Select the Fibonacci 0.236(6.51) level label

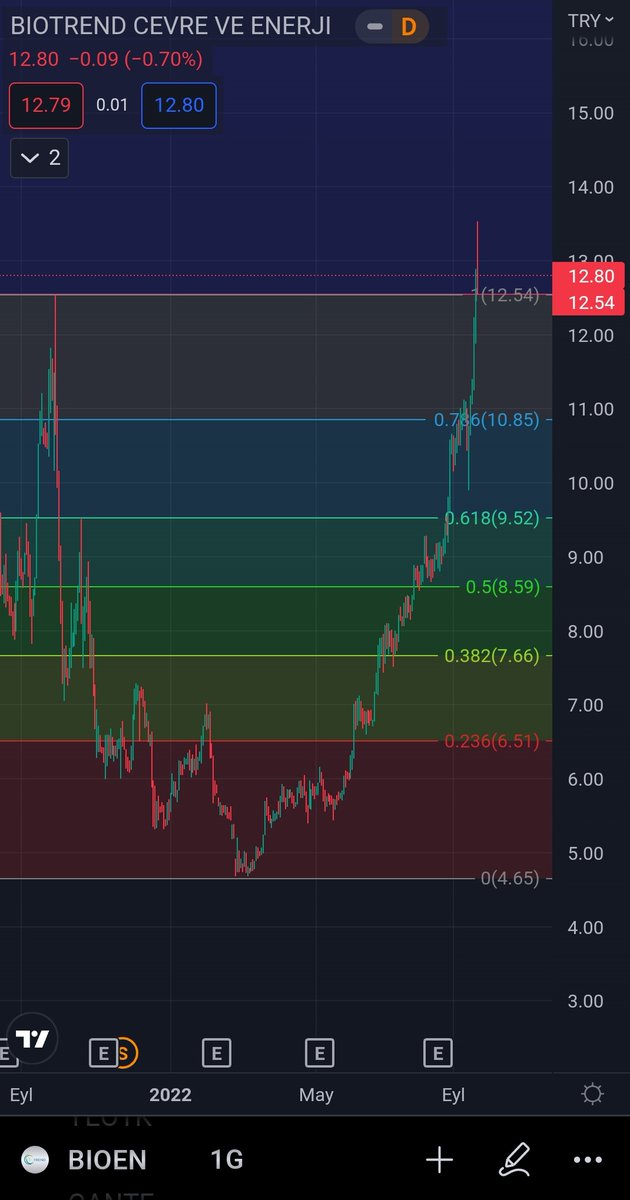[x=491, y=741]
